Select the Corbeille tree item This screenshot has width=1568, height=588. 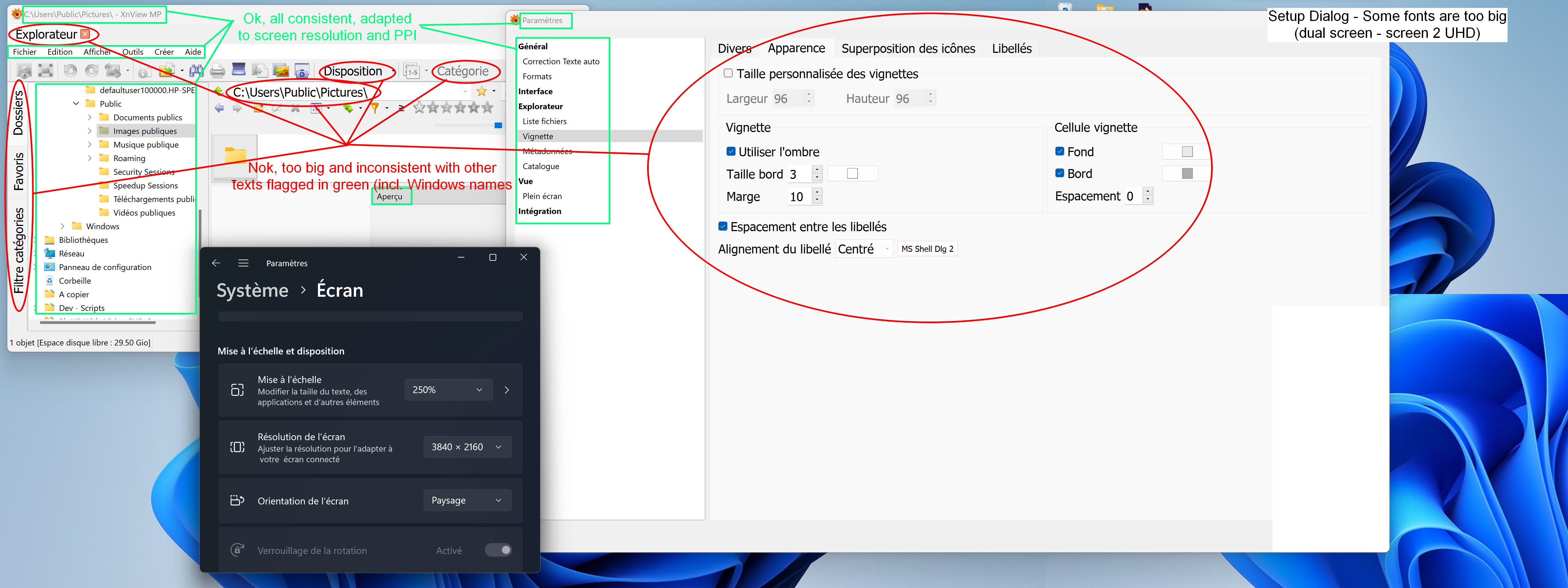point(74,281)
